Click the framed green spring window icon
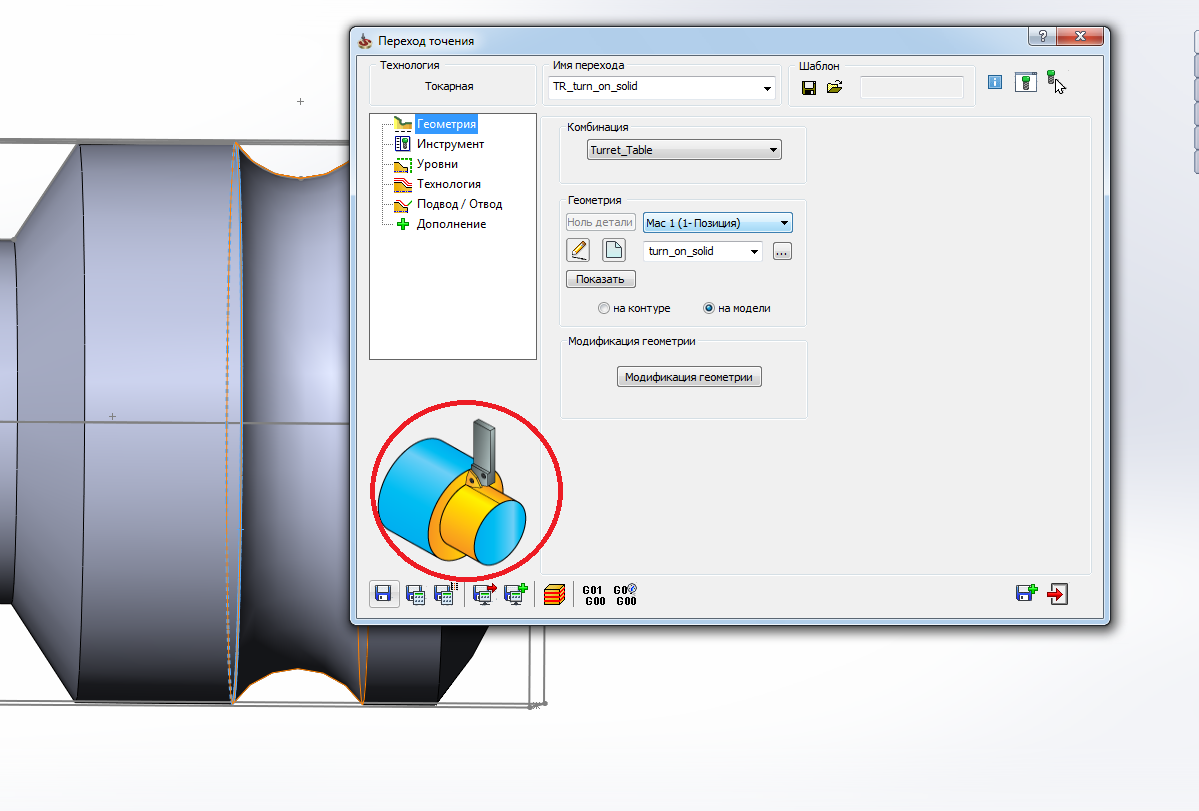Screen dimensions: 1199x811 click(x=1025, y=82)
